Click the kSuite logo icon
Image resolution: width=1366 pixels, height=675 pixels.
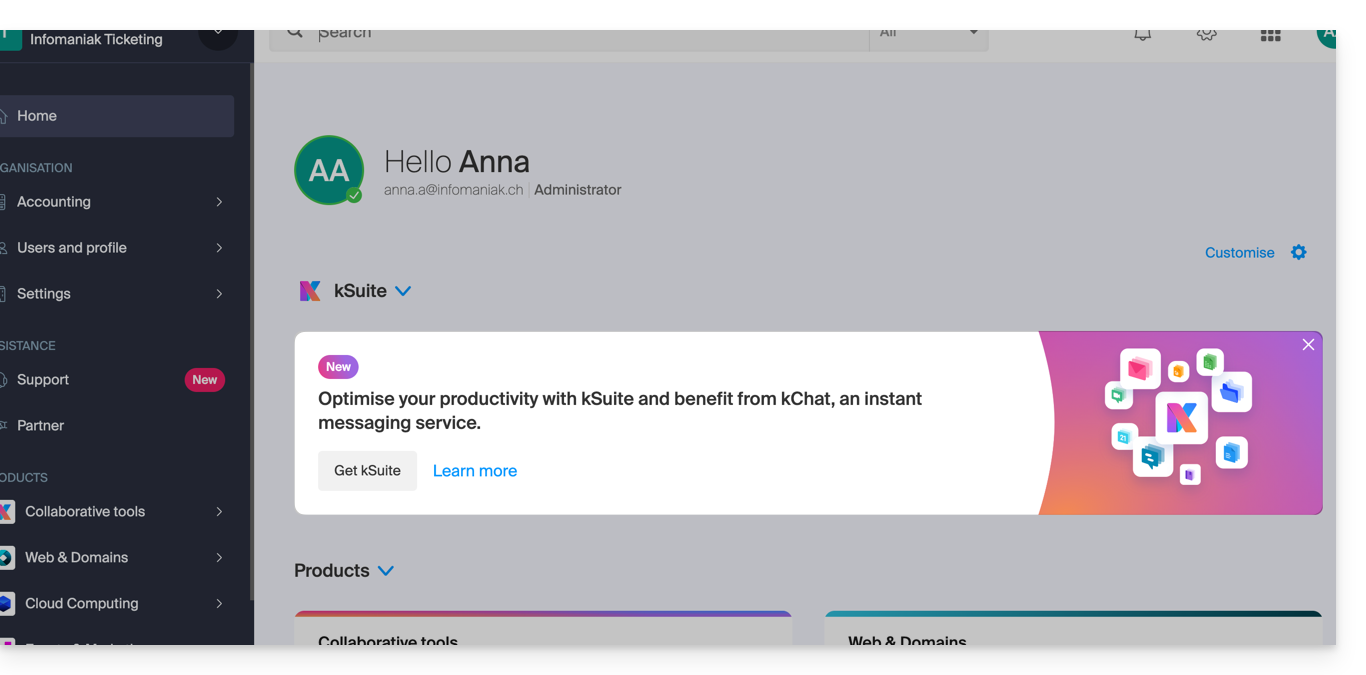click(310, 291)
